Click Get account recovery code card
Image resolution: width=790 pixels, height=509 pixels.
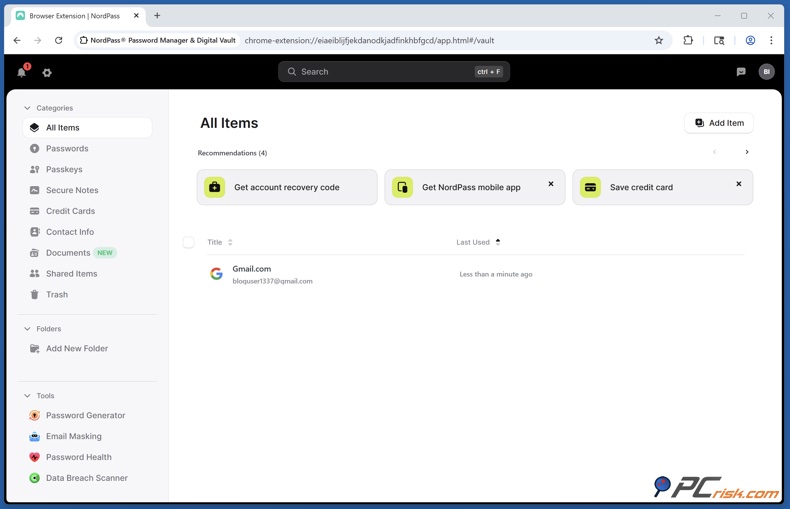287,187
